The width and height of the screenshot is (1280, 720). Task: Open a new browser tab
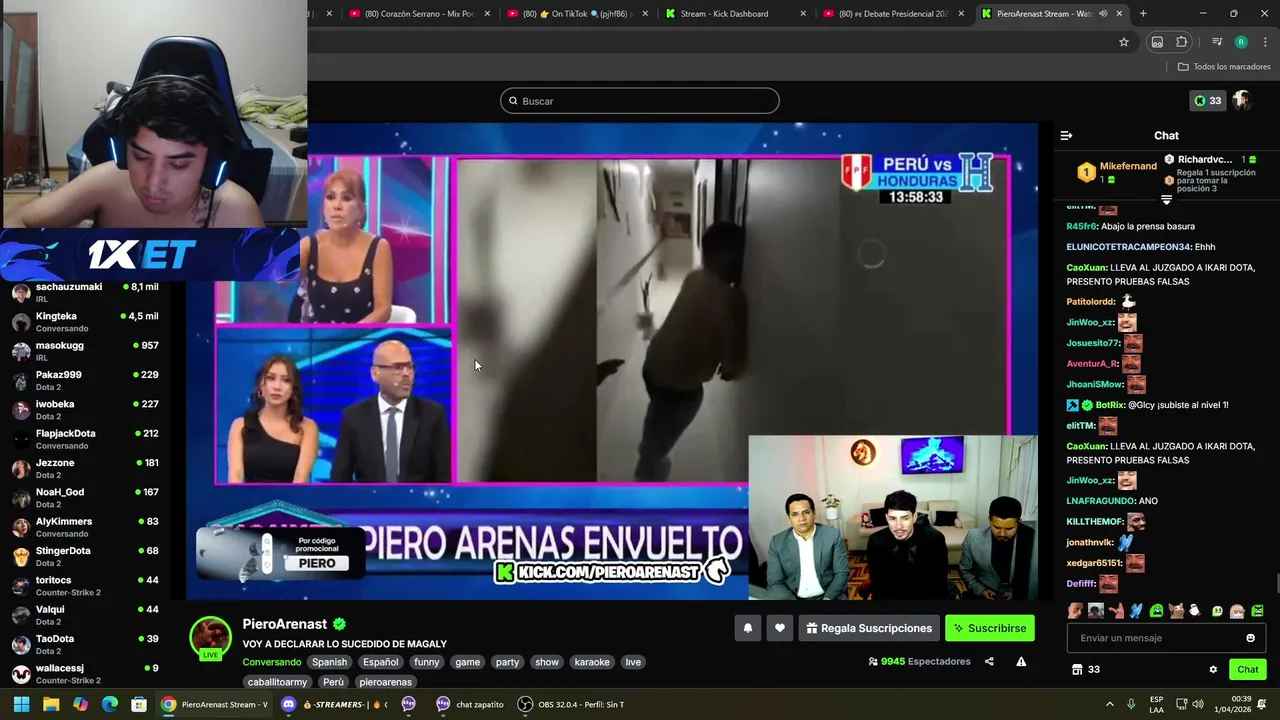[1143, 14]
